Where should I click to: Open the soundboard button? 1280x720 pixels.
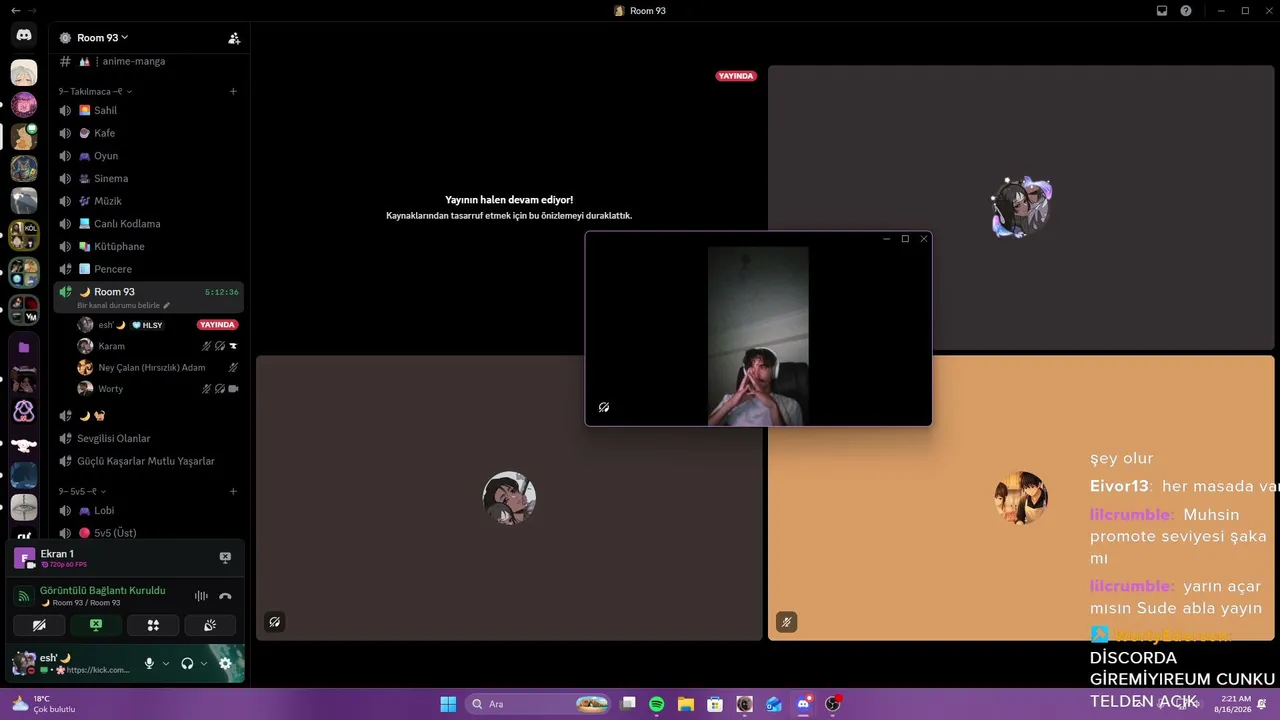210,625
